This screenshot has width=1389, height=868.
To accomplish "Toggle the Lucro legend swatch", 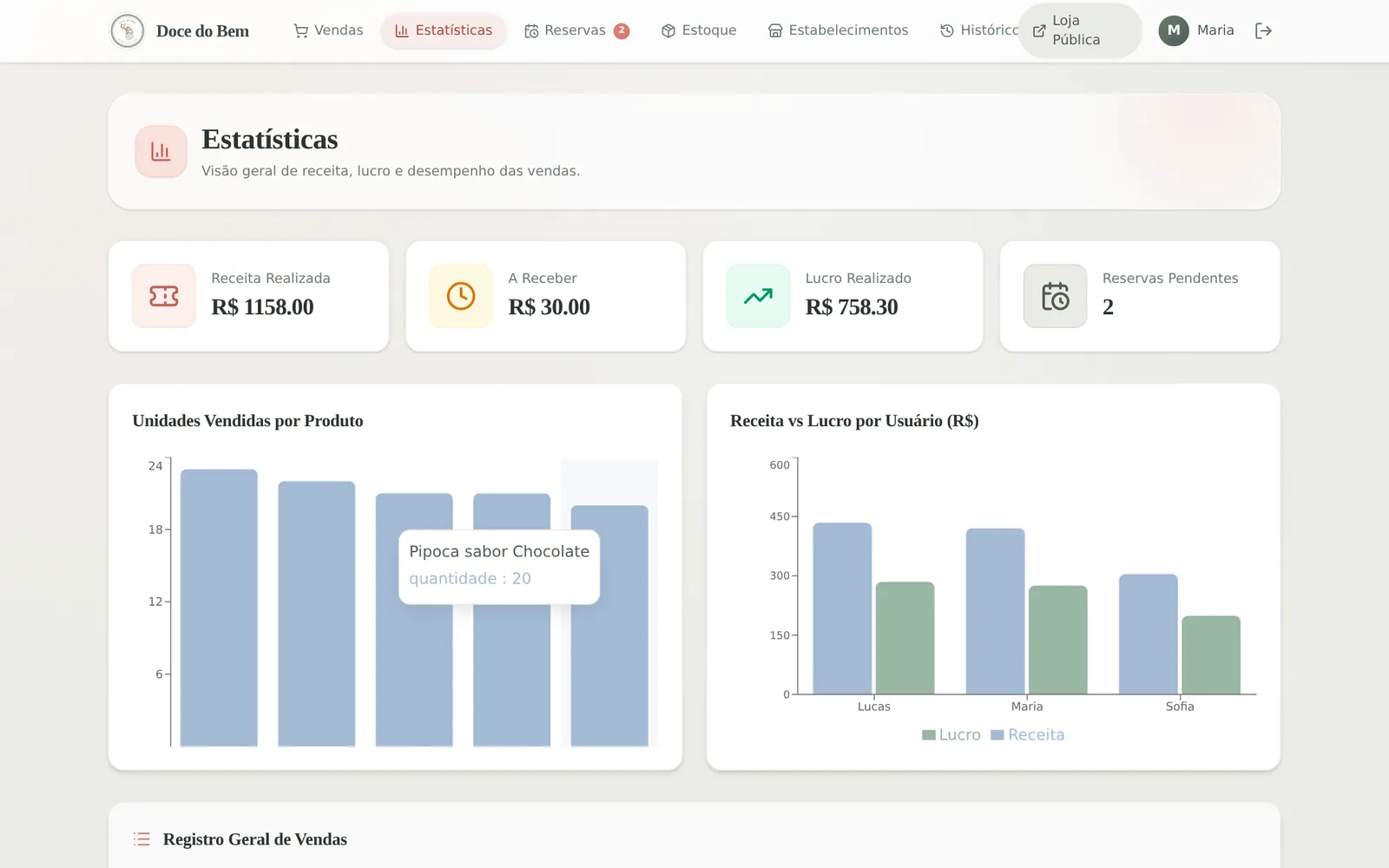I will (x=929, y=735).
